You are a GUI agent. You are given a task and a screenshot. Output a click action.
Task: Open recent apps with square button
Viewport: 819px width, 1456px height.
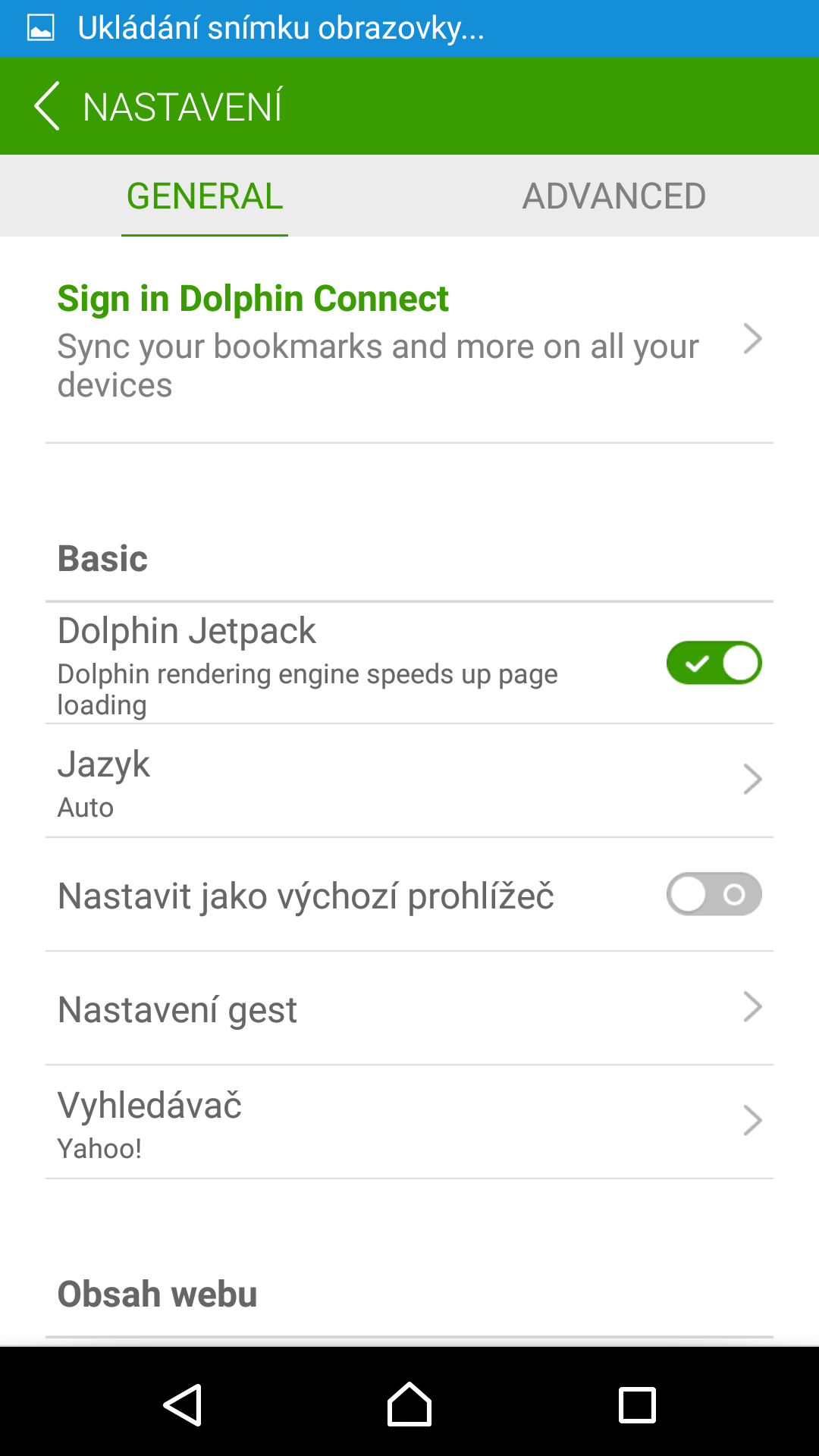tap(637, 1405)
